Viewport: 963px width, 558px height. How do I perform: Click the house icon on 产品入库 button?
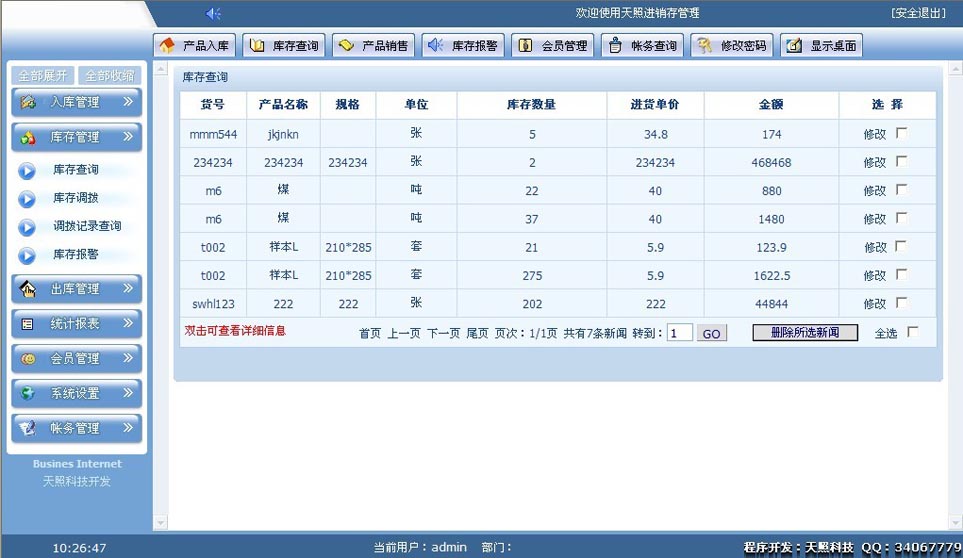tap(166, 45)
